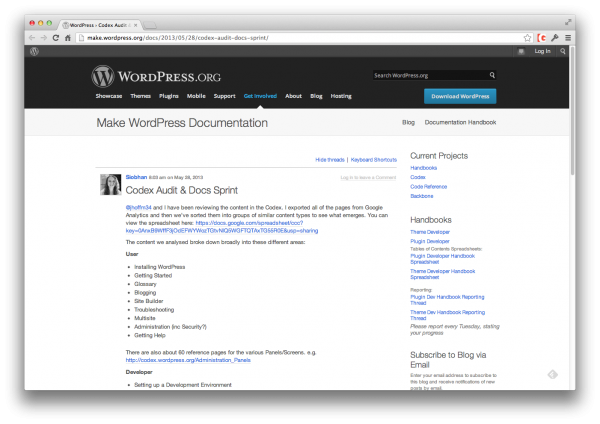Click Siobhan's avatar photo
600x424 pixels.
point(111,184)
